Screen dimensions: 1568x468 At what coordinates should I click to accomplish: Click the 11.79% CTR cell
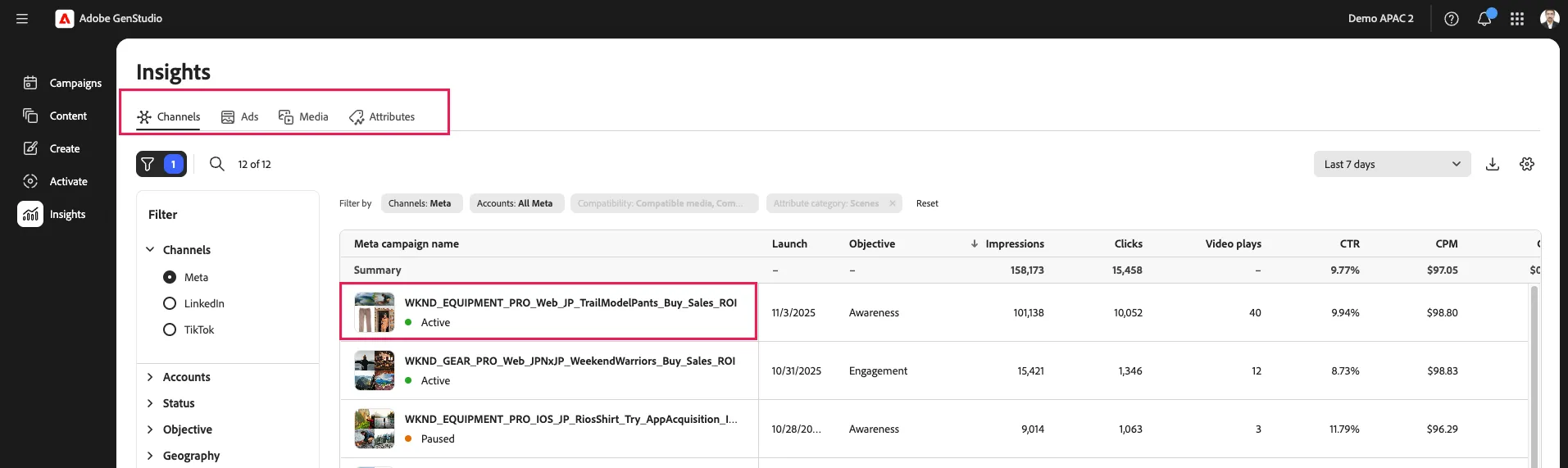pyautogui.click(x=1344, y=429)
